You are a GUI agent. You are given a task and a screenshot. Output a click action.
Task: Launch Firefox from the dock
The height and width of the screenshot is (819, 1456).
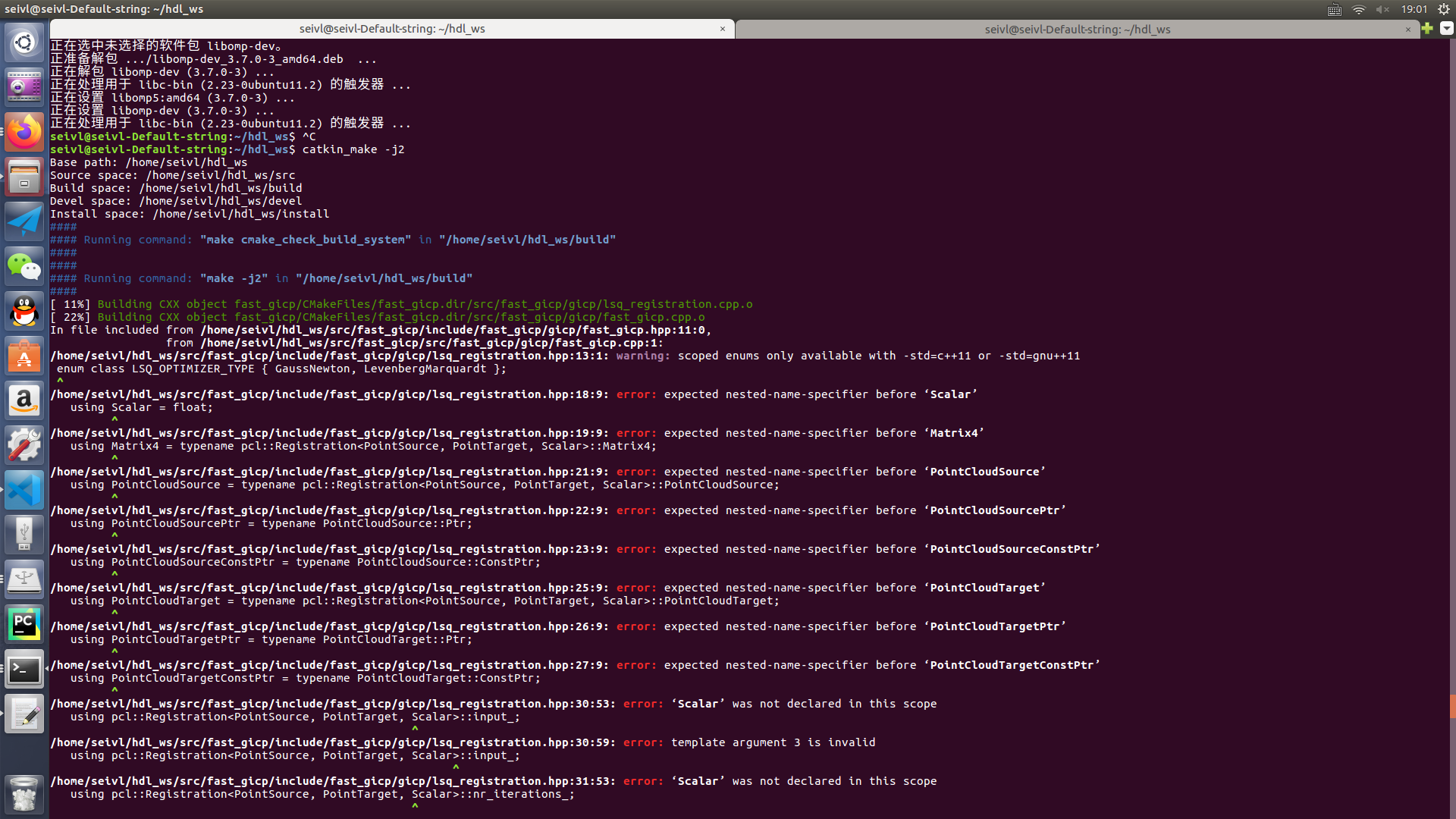[x=24, y=131]
